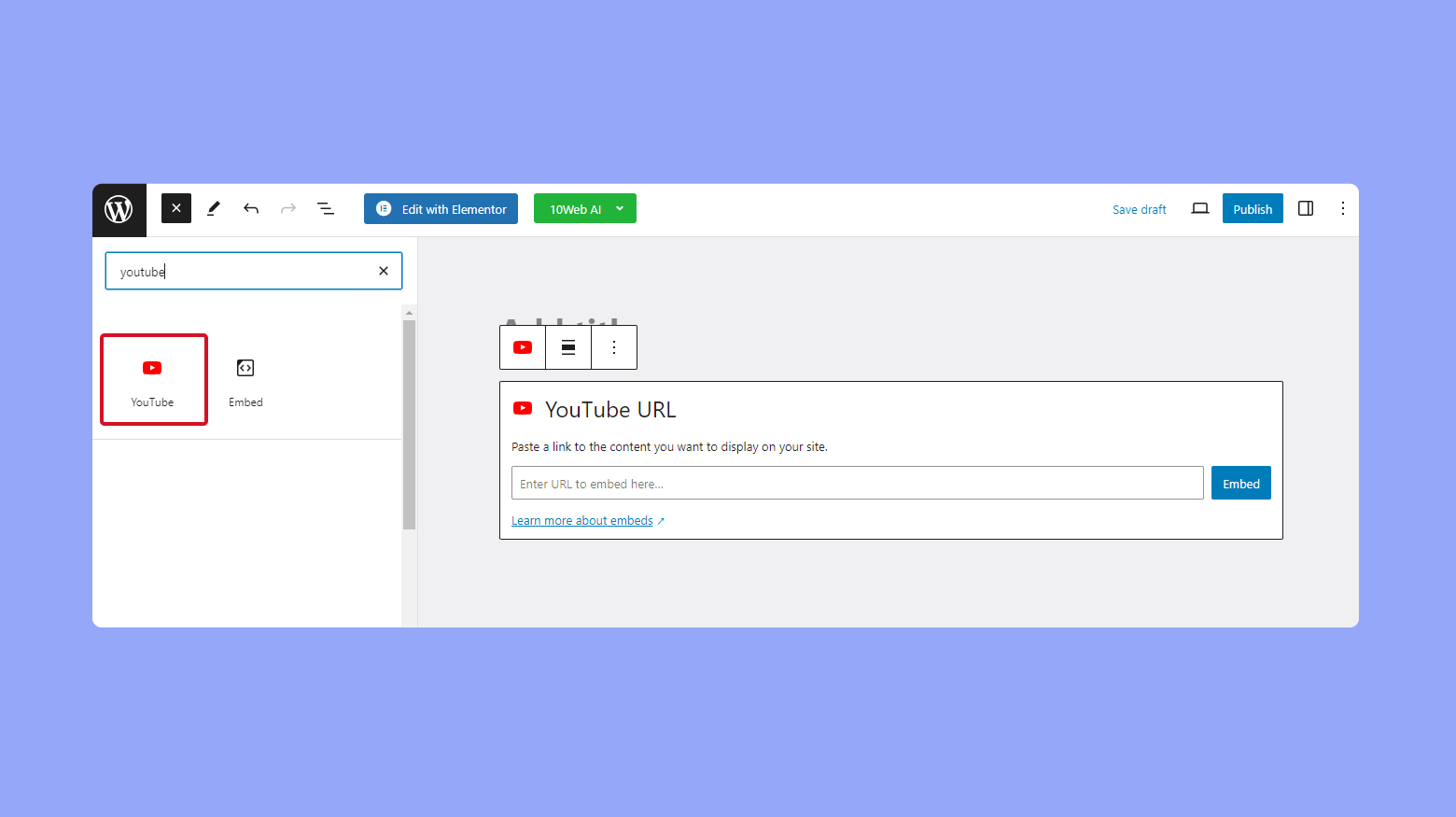This screenshot has width=1456, height=817.
Task: Redo the last change with the forward arrow
Action: coord(287,208)
